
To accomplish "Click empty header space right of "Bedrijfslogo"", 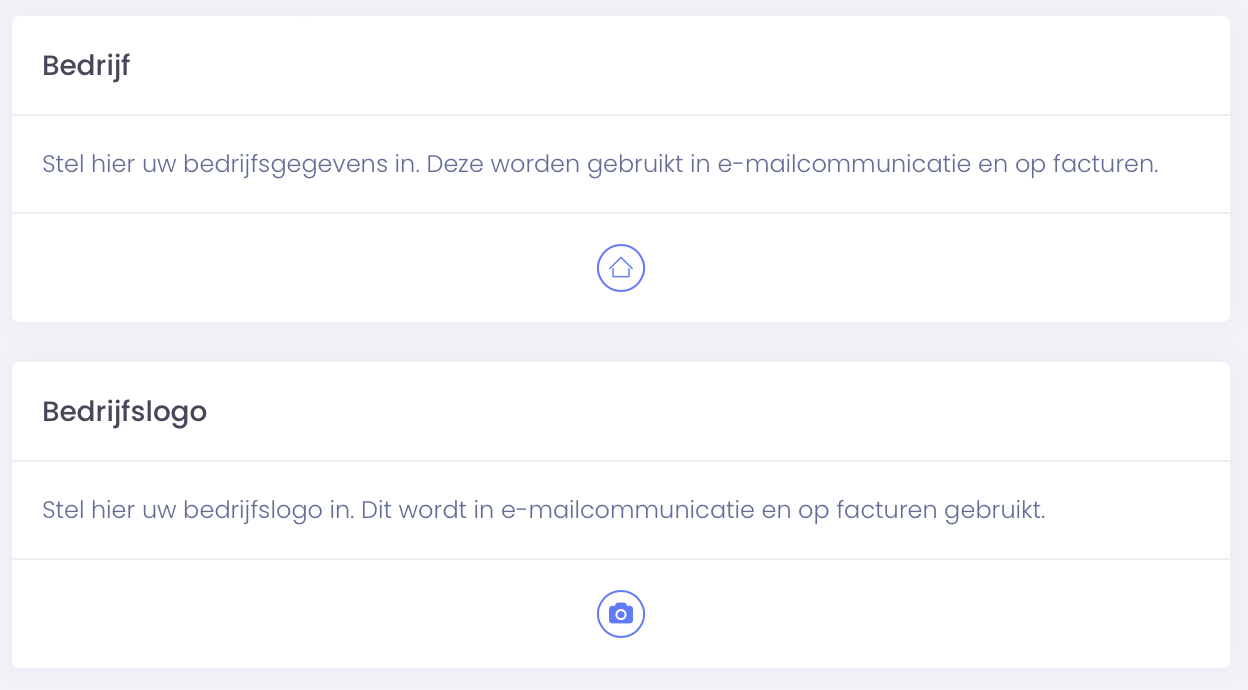I will (x=700, y=412).
